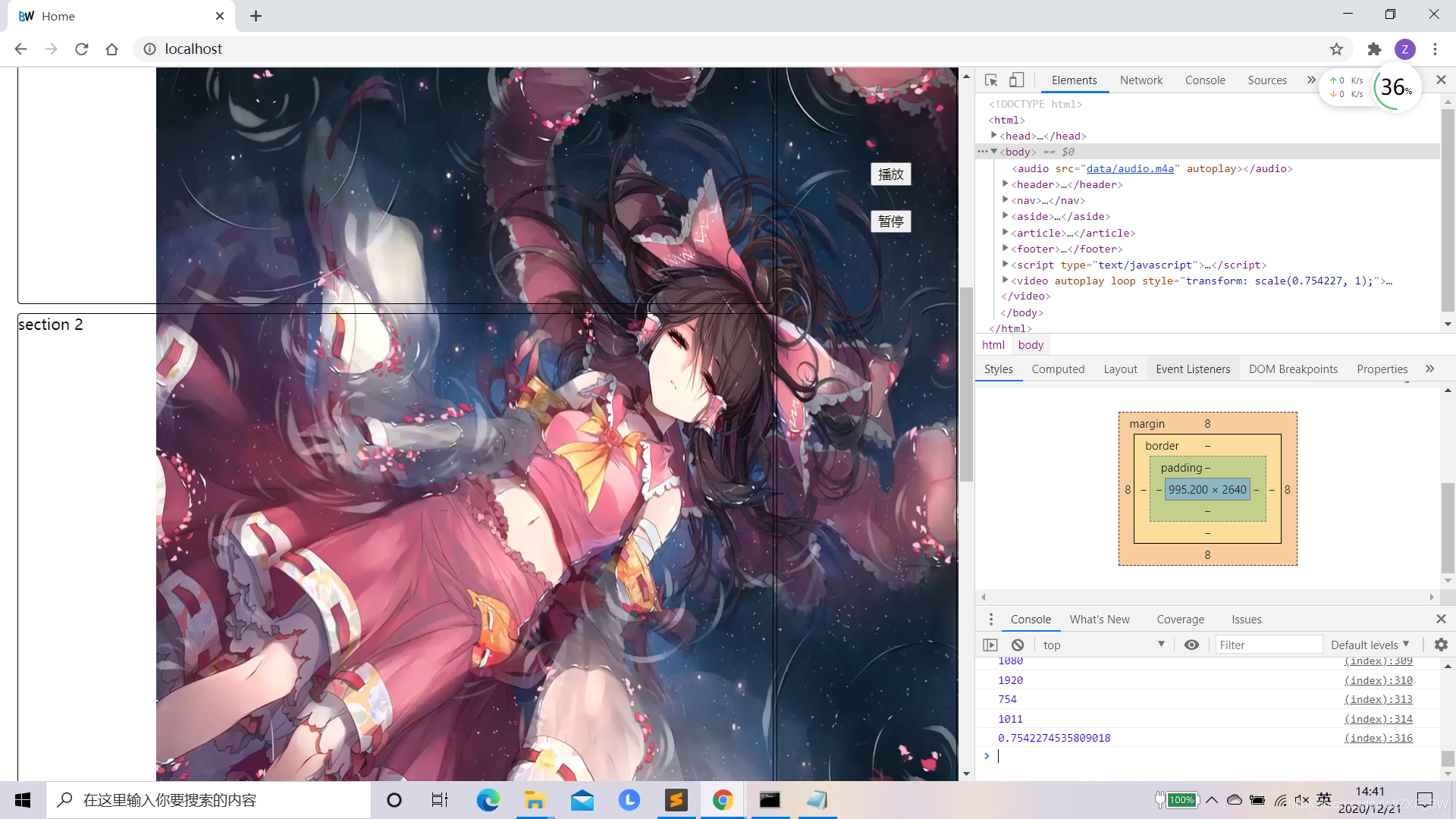The width and height of the screenshot is (1456, 819).
Task: Open the Sources panel
Action: point(1267,80)
